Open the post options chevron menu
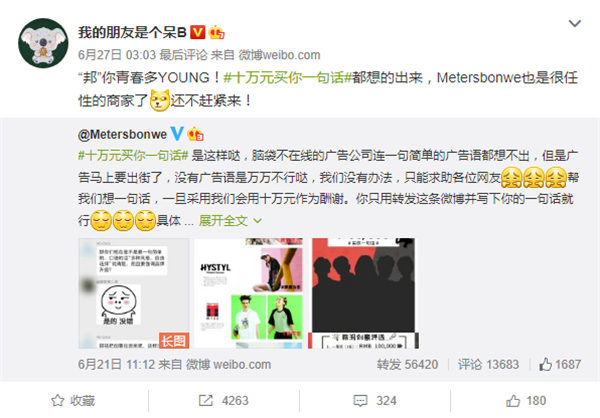Screen dimensions: 600x418 pyautogui.click(x=575, y=24)
